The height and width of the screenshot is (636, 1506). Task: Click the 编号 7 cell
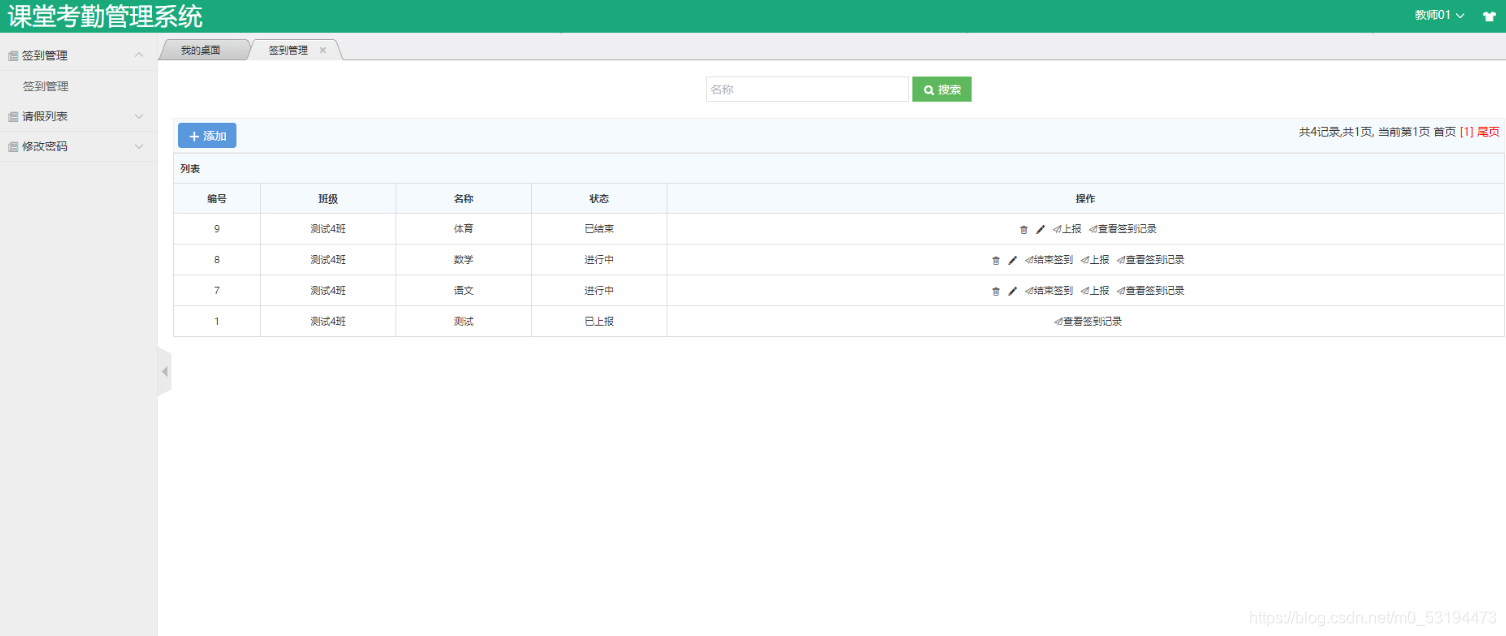click(217, 291)
